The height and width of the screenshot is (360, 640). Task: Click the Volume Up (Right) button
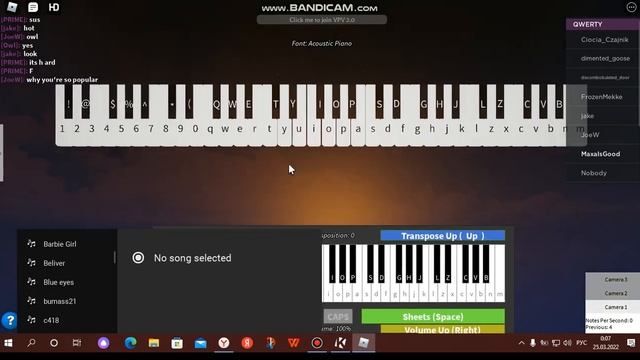[x=442, y=329]
